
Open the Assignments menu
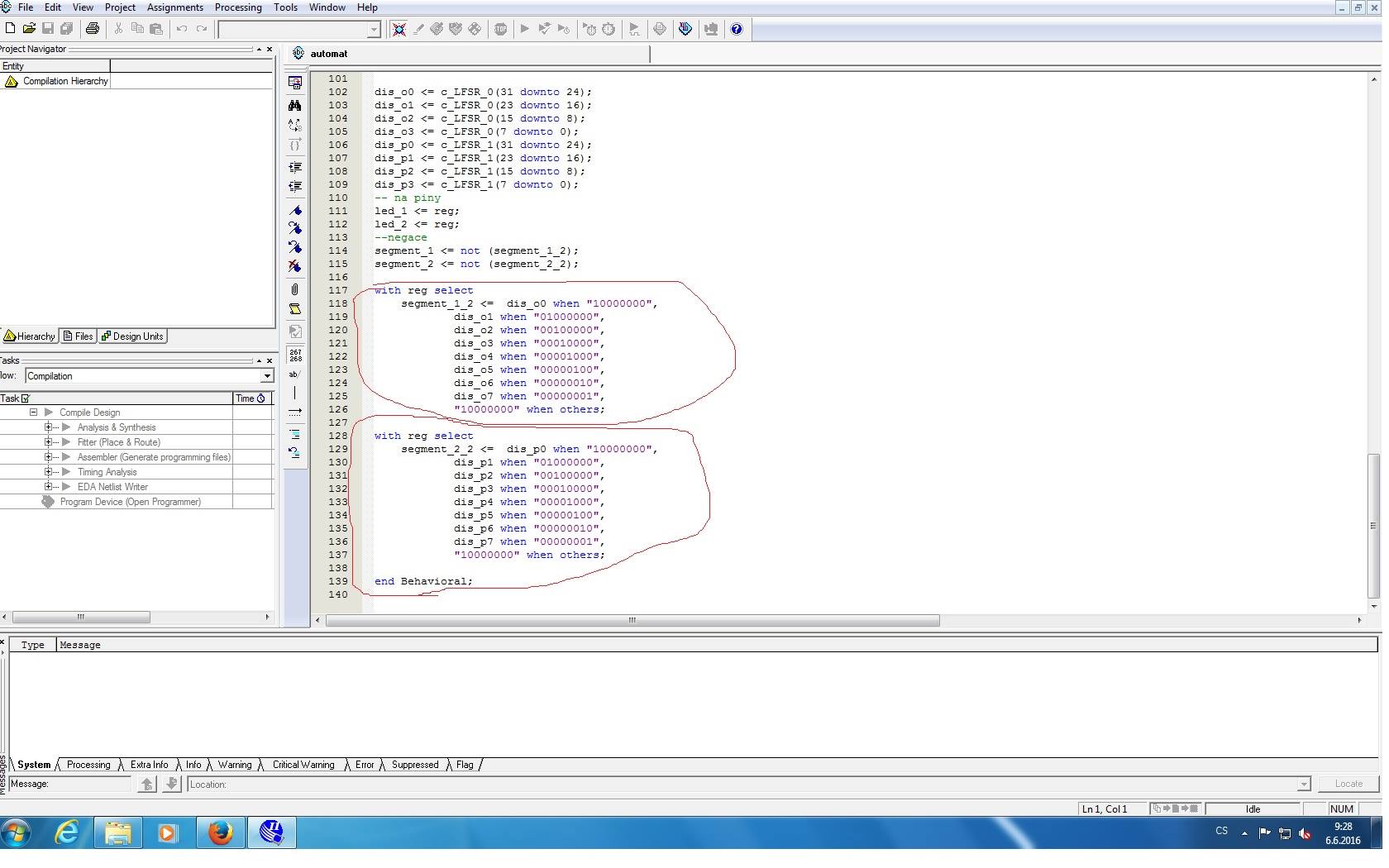174,7
